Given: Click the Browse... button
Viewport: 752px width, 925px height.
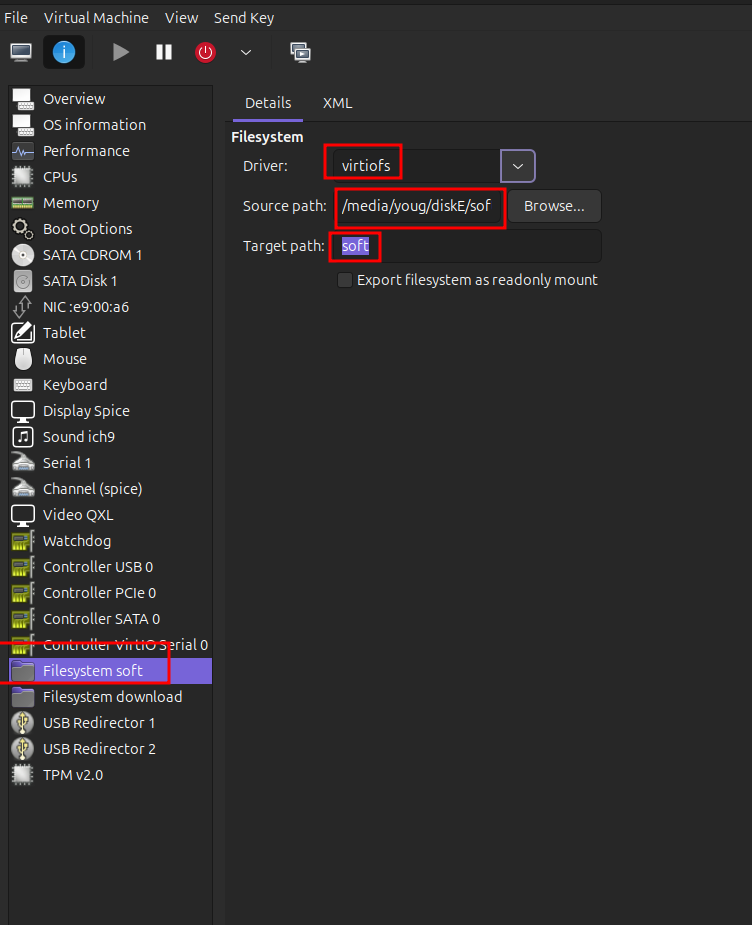Looking at the screenshot, I should [x=554, y=206].
